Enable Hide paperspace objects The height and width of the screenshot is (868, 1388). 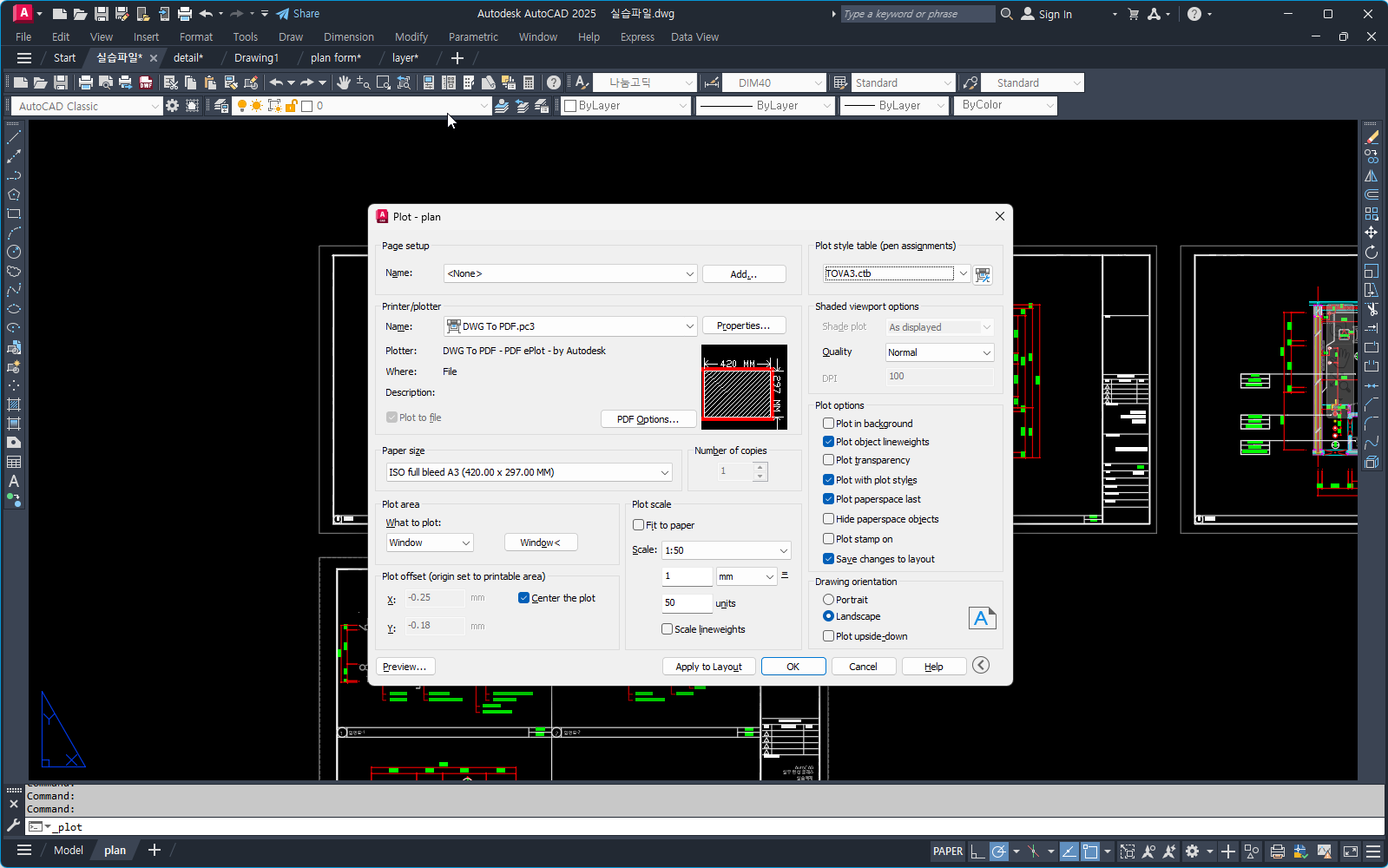(x=828, y=519)
